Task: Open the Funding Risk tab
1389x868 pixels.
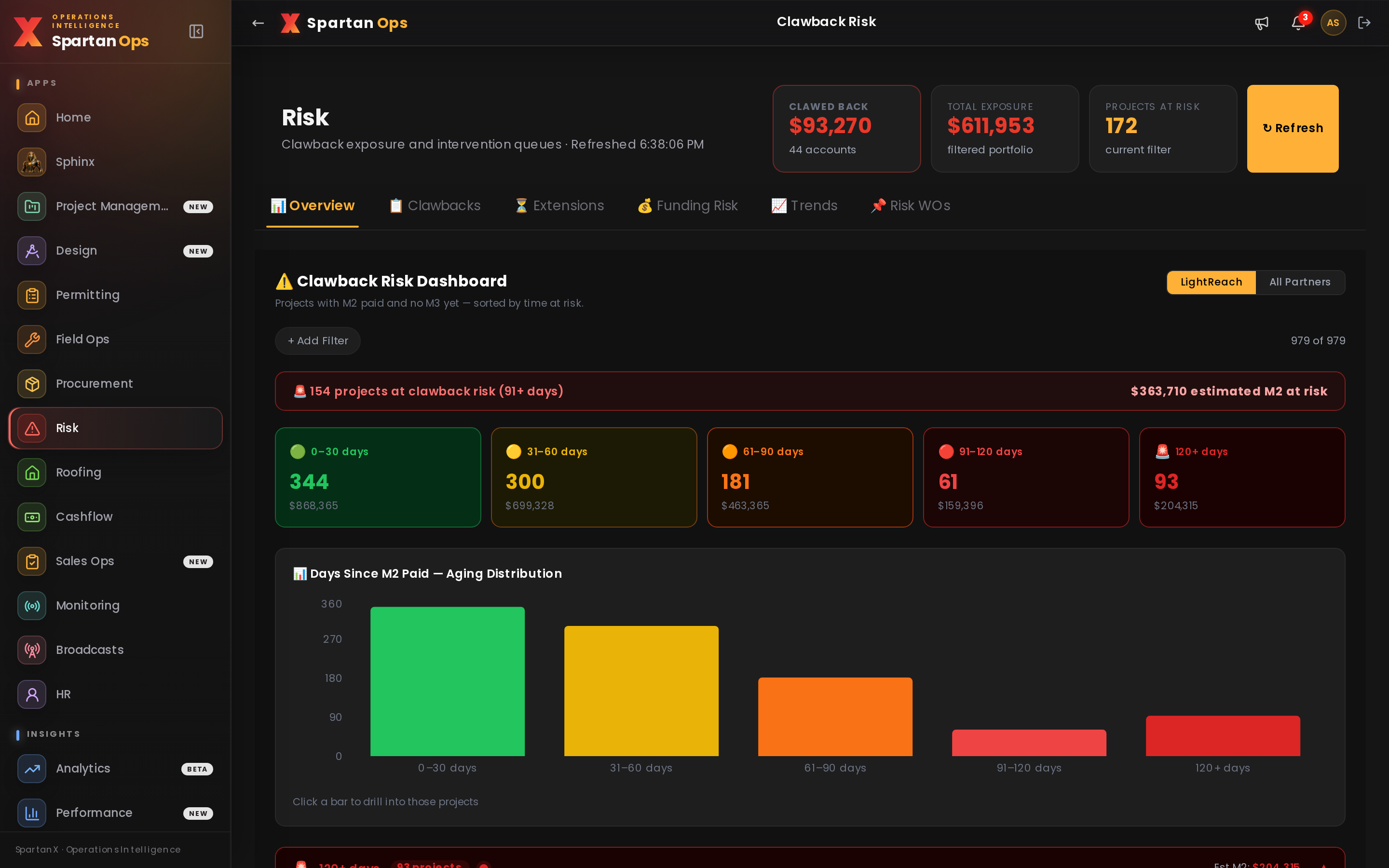Action: coord(687,205)
